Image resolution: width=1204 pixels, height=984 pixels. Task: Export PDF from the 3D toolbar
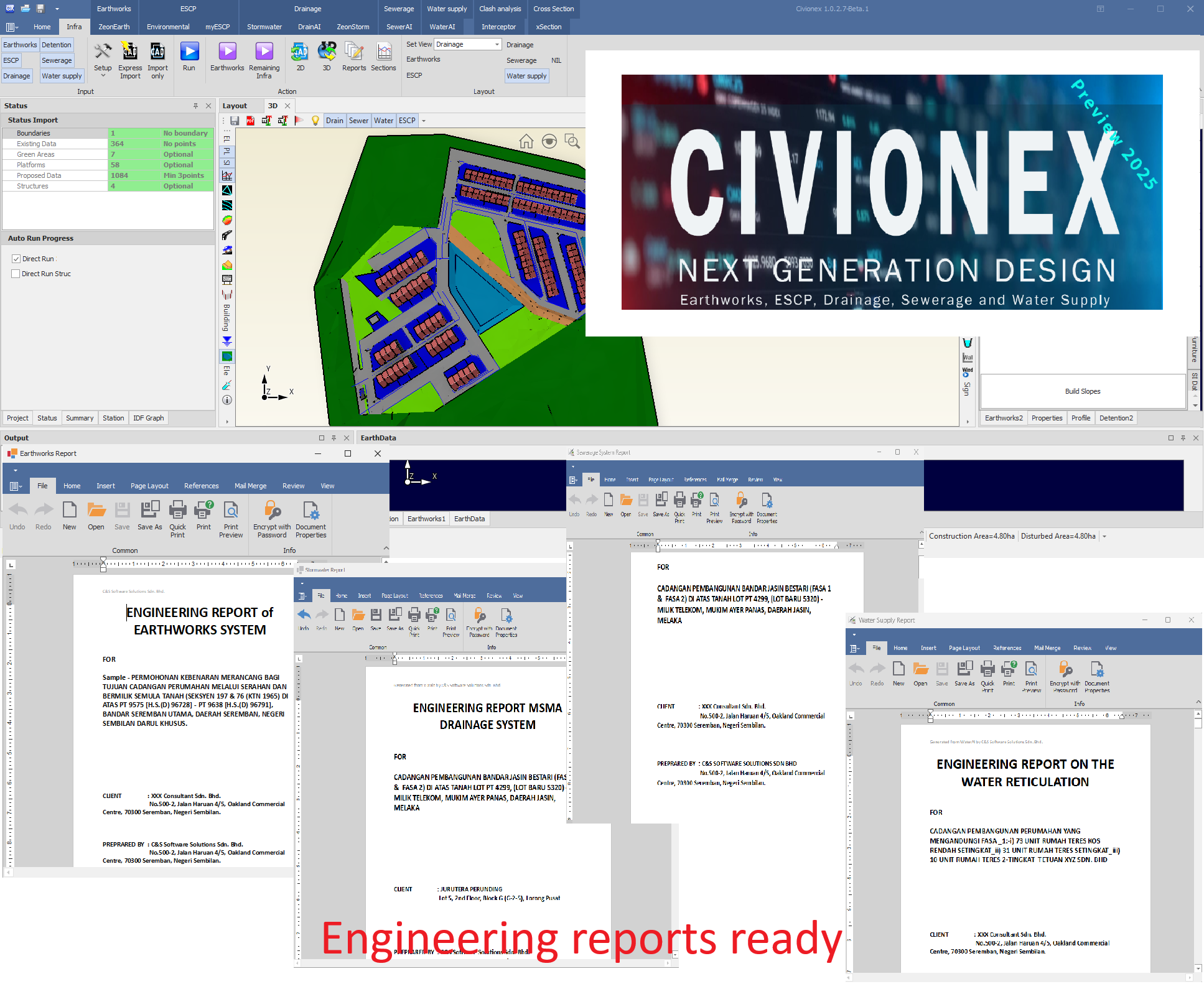251,121
